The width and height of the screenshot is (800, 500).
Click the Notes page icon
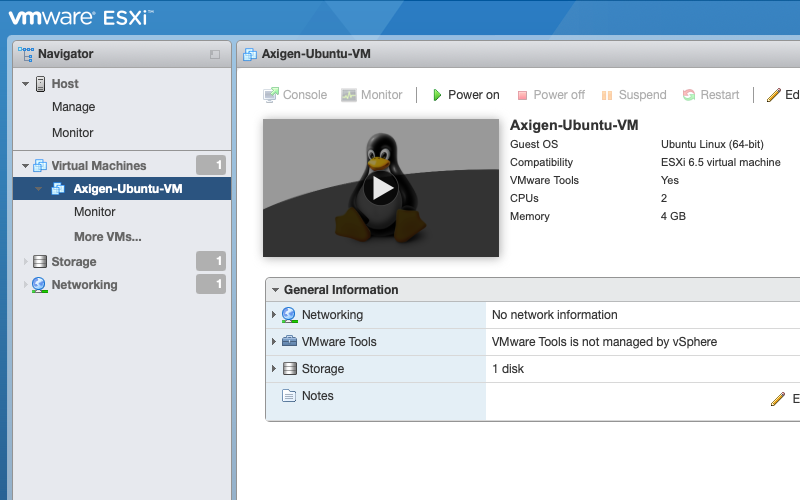pos(289,395)
